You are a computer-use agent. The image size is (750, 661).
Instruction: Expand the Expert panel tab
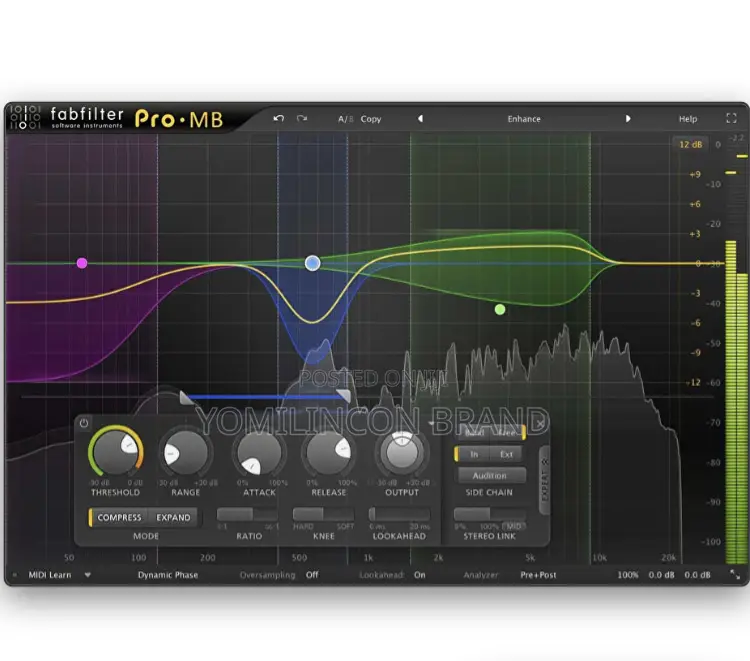click(544, 481)
